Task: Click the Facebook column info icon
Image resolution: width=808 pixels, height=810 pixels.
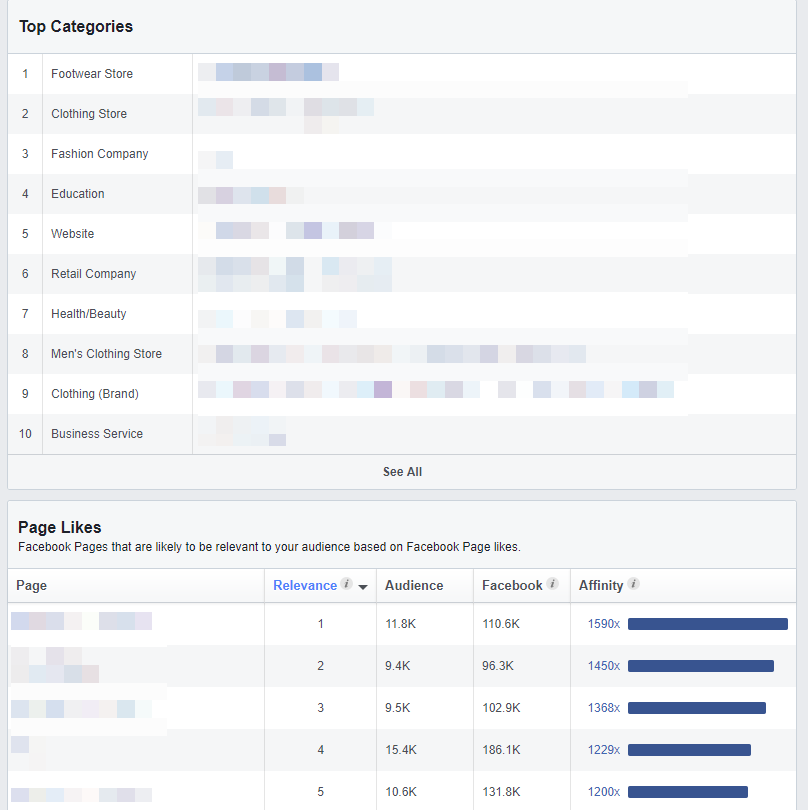Action: [x=553, y=584]
